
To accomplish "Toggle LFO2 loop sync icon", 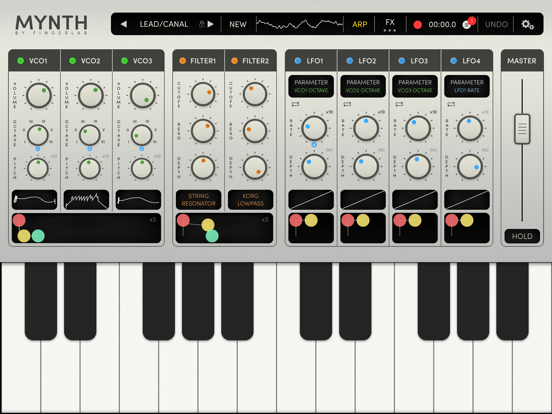I will tap(347, 104).
